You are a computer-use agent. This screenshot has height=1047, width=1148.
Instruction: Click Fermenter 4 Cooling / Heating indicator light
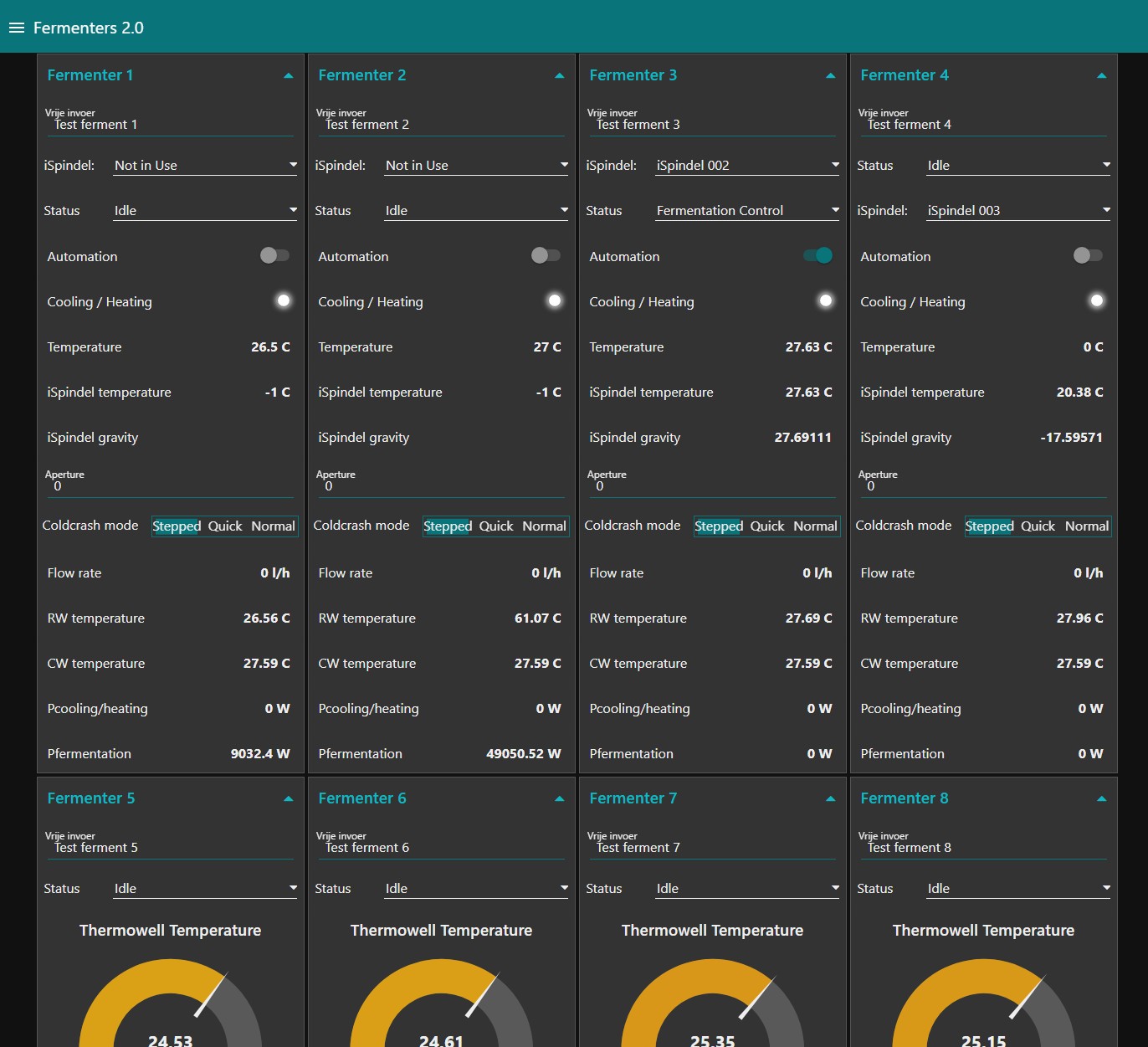coord(1097,300)
